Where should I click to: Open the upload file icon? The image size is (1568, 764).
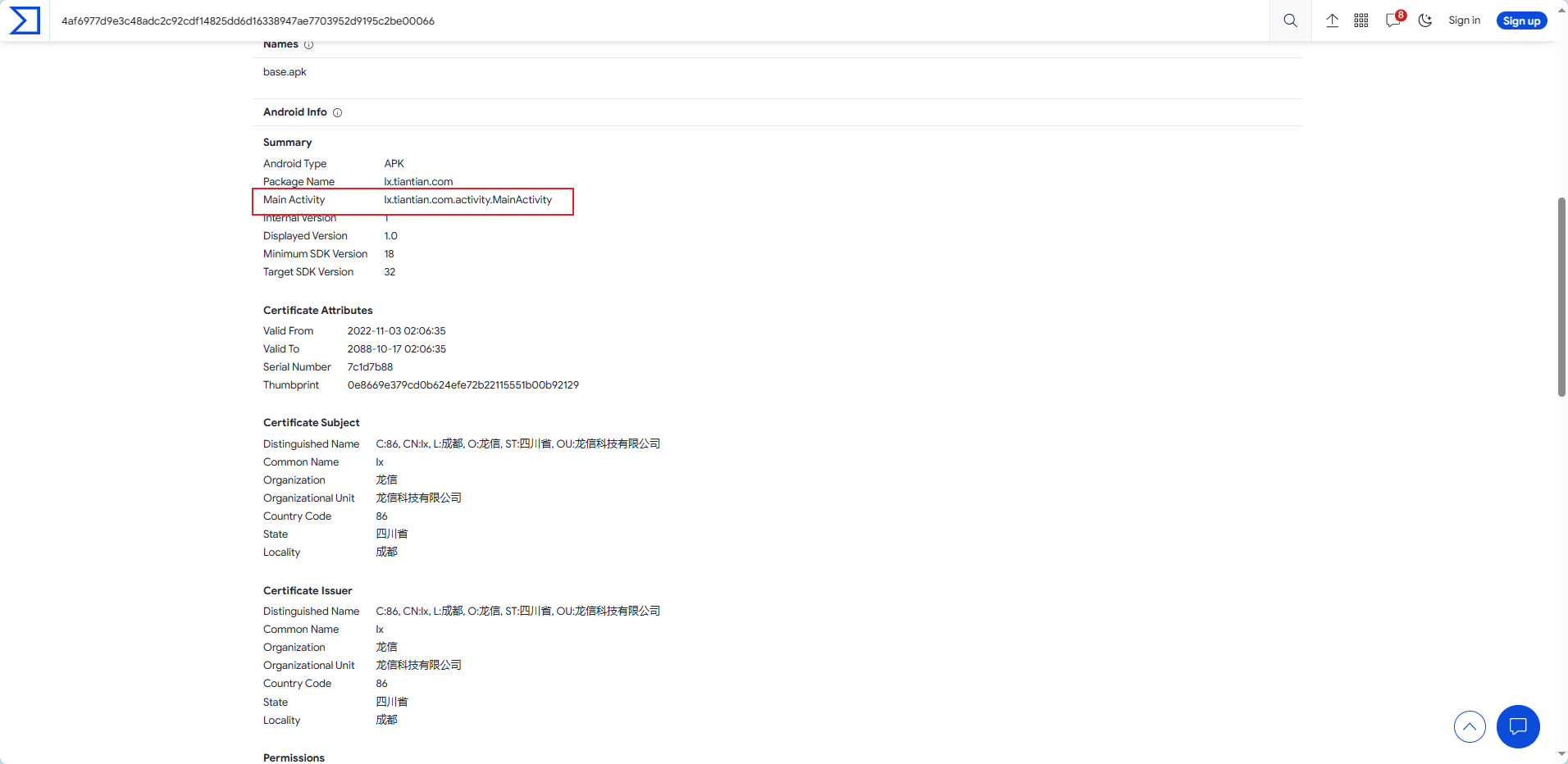point(1332,20)
